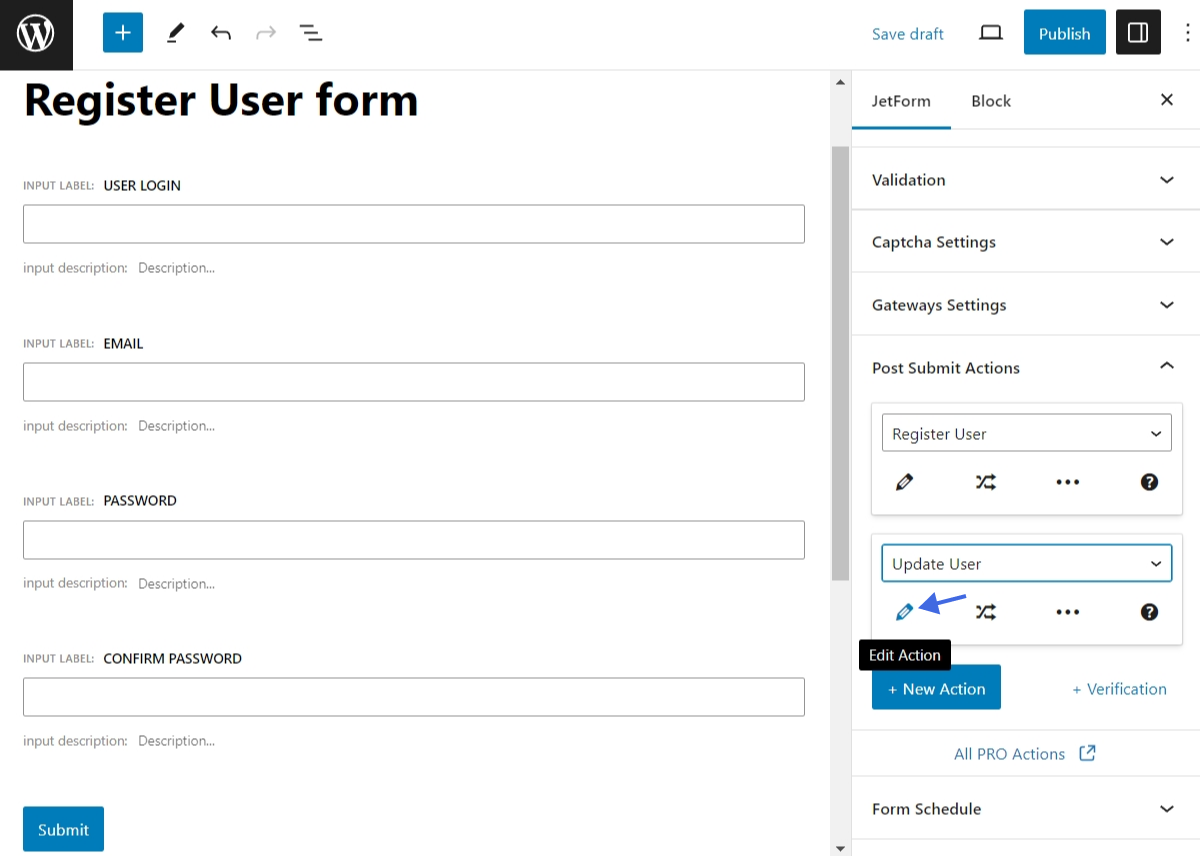Open conditions for the Update User action
The height and width of the screenshot is (856, 1200).
click(985, 611)
